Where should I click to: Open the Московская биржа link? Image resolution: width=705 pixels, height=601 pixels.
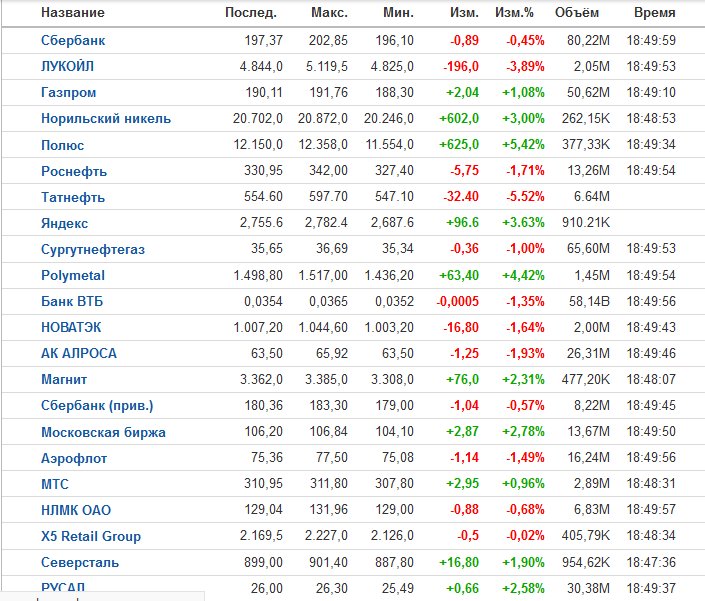[x=103, y=432]
